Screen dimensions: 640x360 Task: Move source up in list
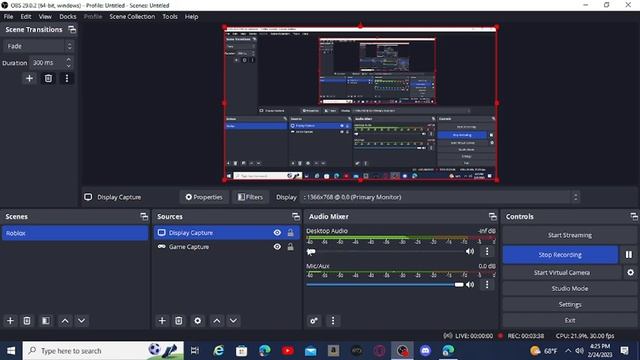(x=217, y=321)
